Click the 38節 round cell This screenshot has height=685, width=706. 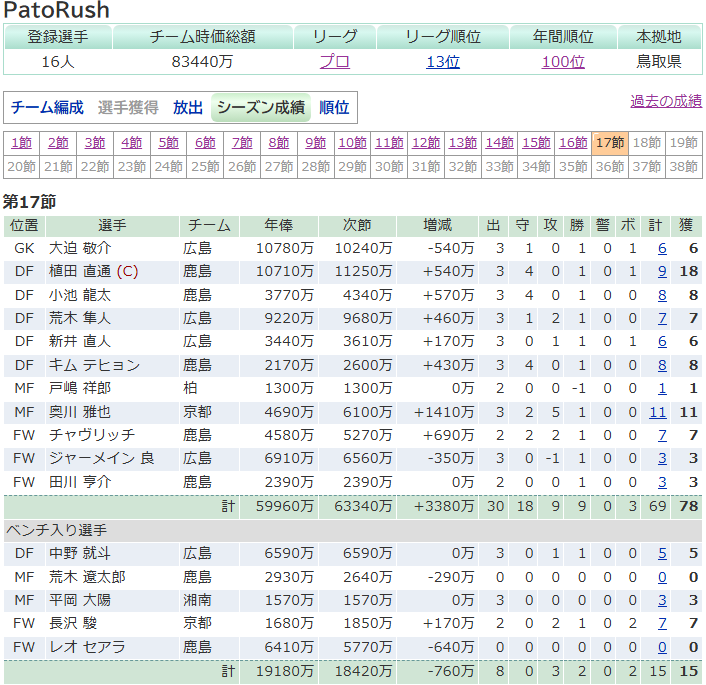[683, 167]
